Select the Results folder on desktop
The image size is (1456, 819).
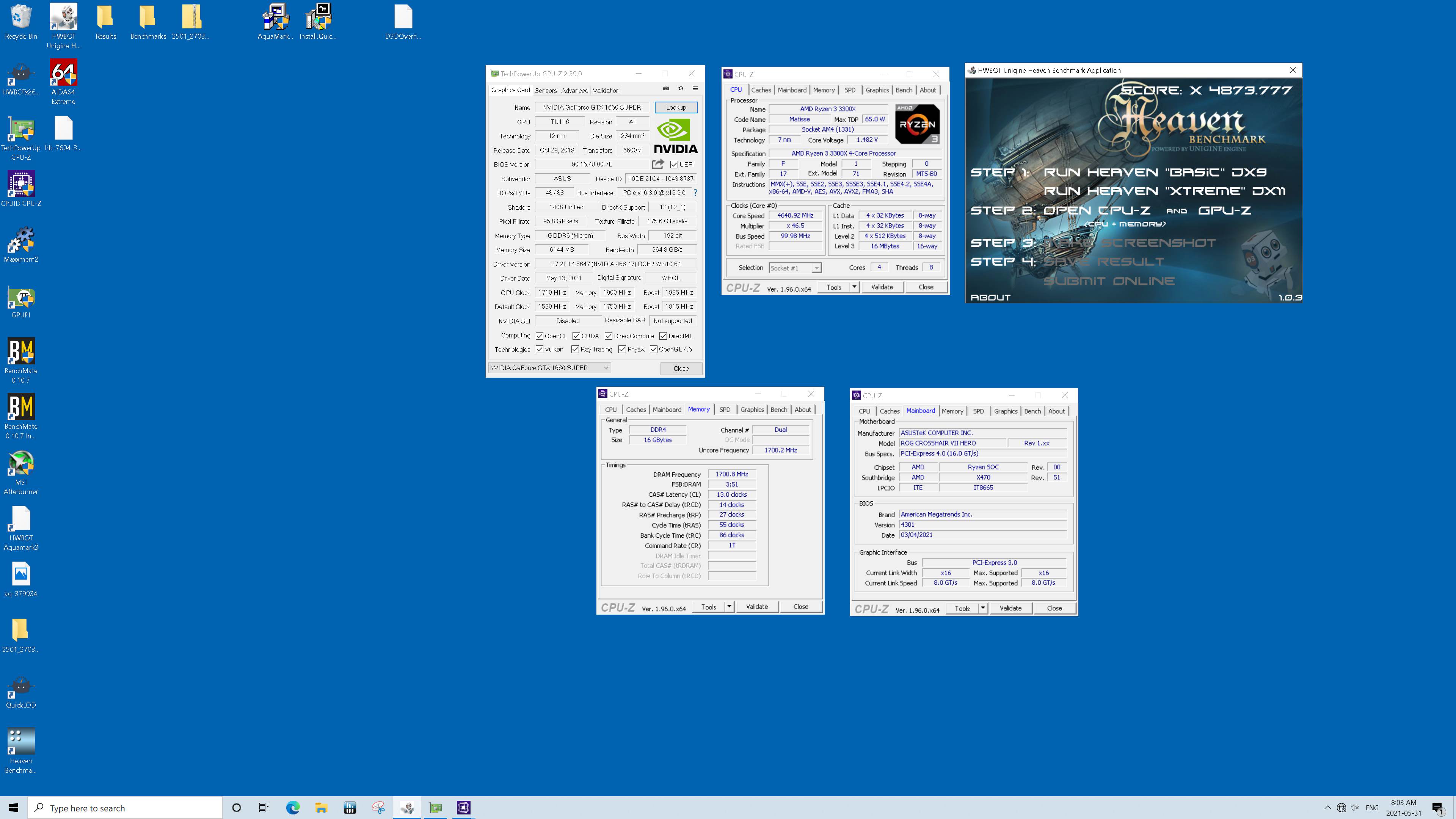pos(106,23)
